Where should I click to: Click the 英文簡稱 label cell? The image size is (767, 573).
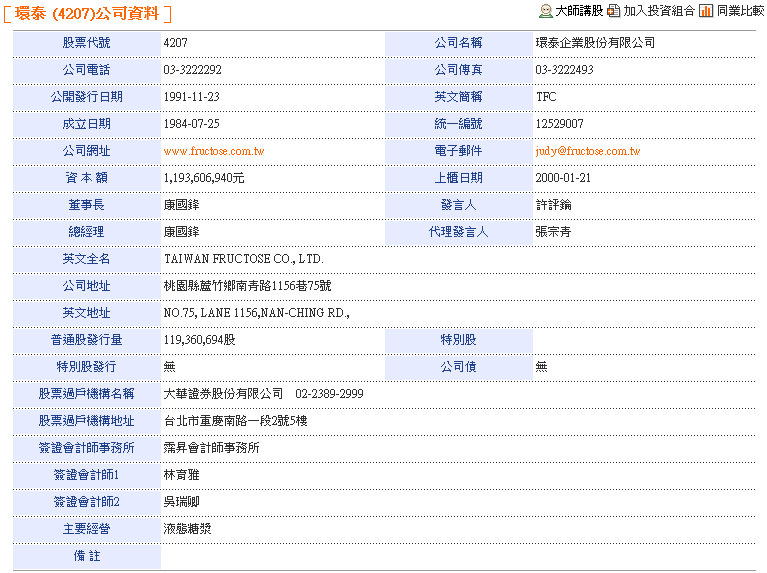pos(458,97)
